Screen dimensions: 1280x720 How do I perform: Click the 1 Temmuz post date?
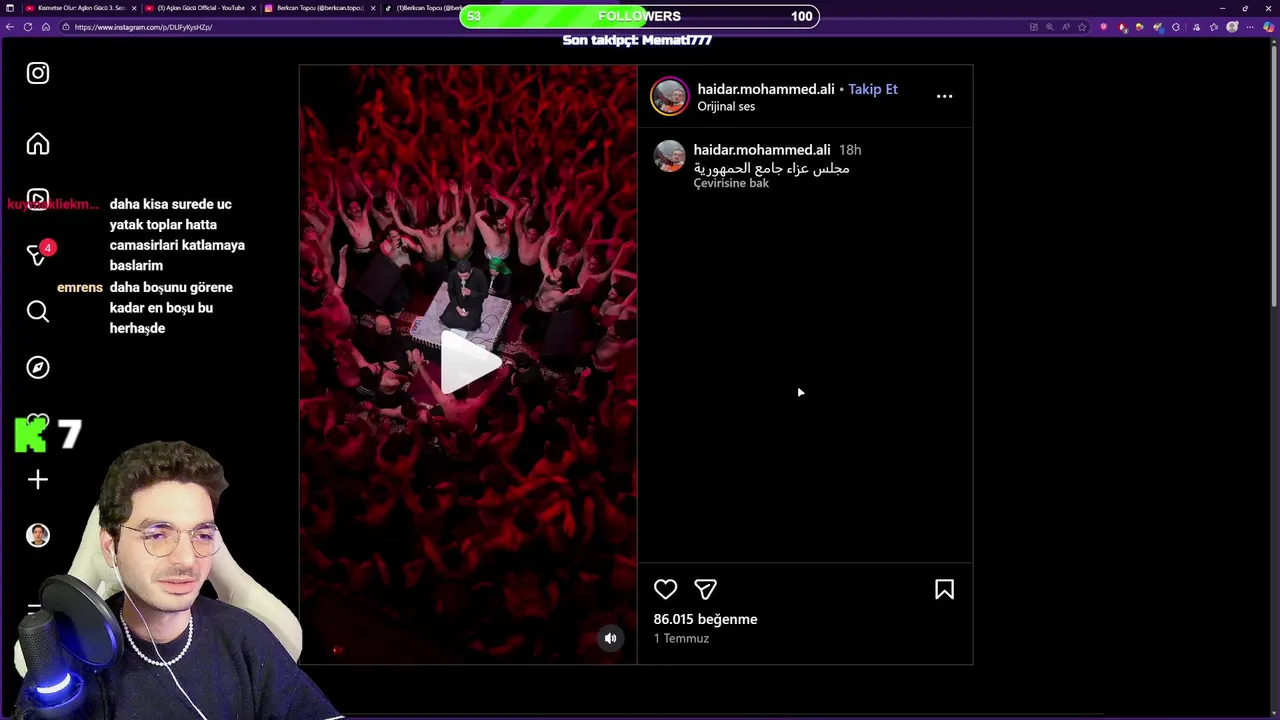[681, 638]
